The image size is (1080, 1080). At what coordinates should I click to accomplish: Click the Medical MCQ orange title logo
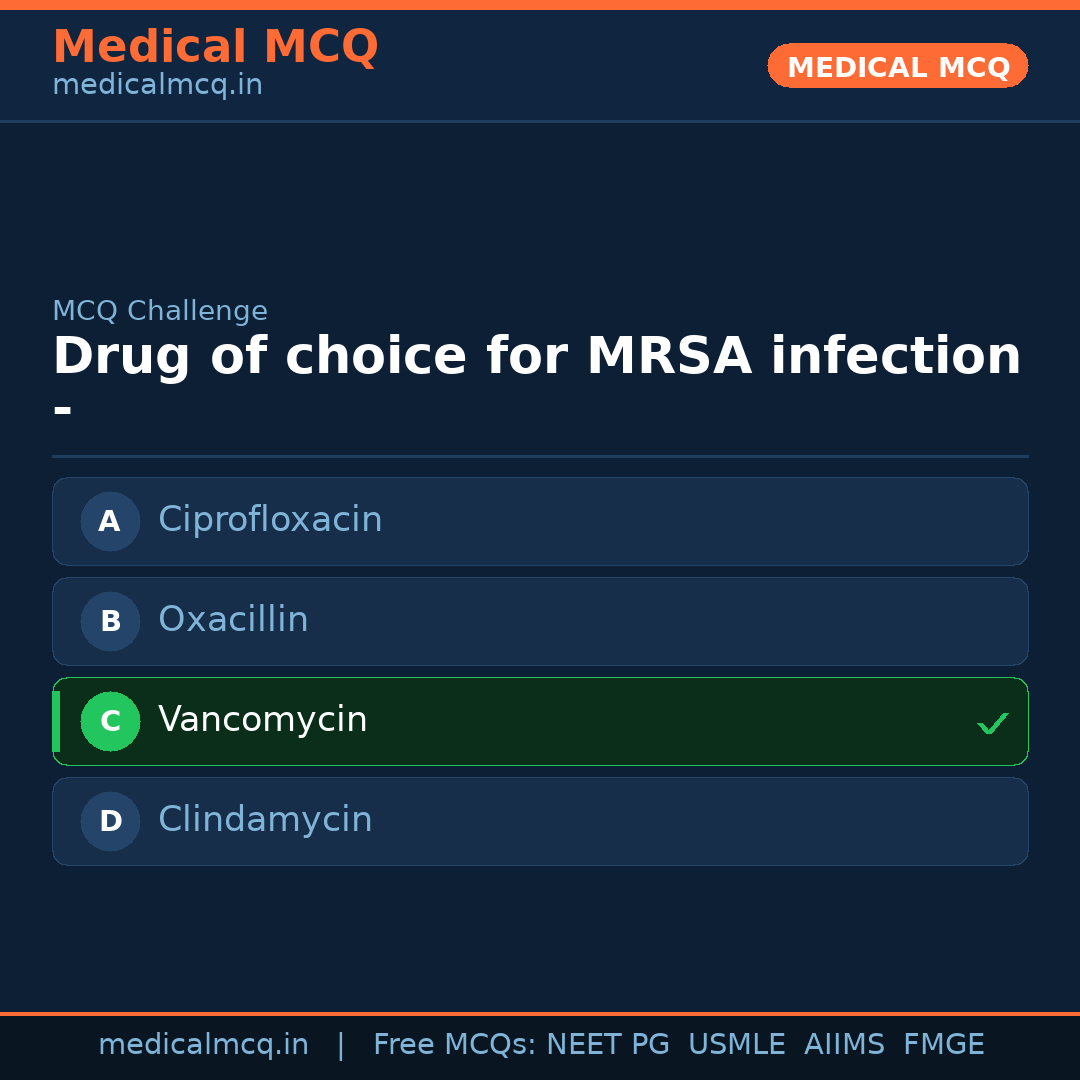pos(215,48)
